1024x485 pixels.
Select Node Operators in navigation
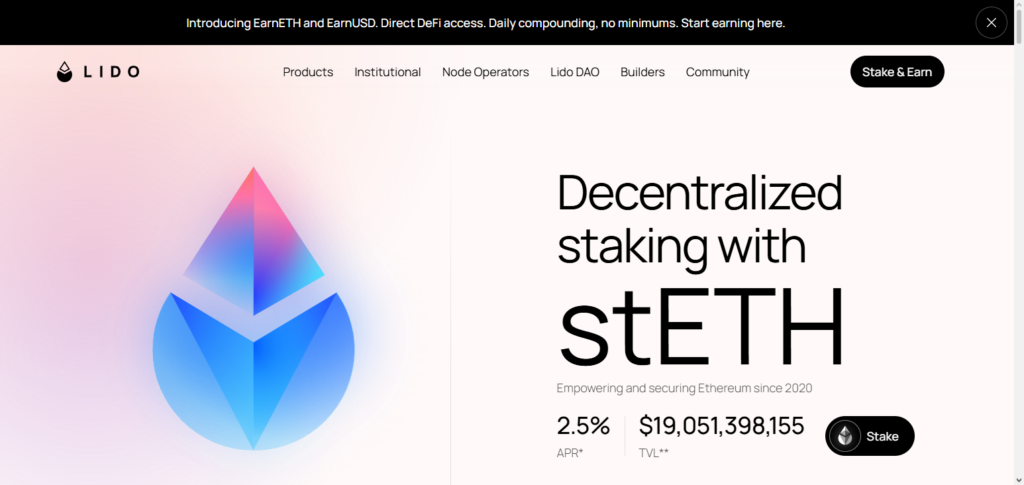point(485,72)
